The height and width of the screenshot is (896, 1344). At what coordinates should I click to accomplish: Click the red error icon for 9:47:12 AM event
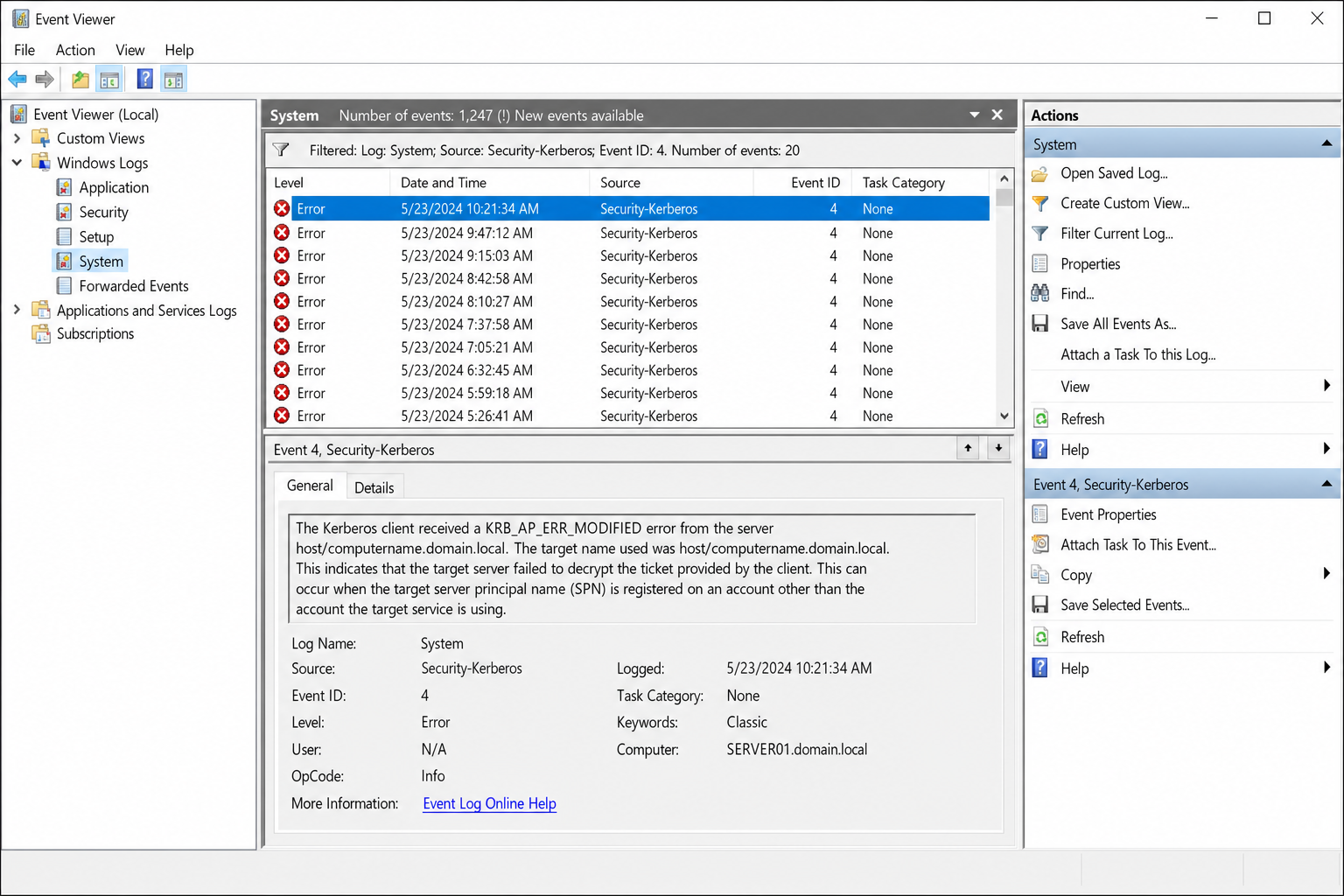[x=282, y=233]
